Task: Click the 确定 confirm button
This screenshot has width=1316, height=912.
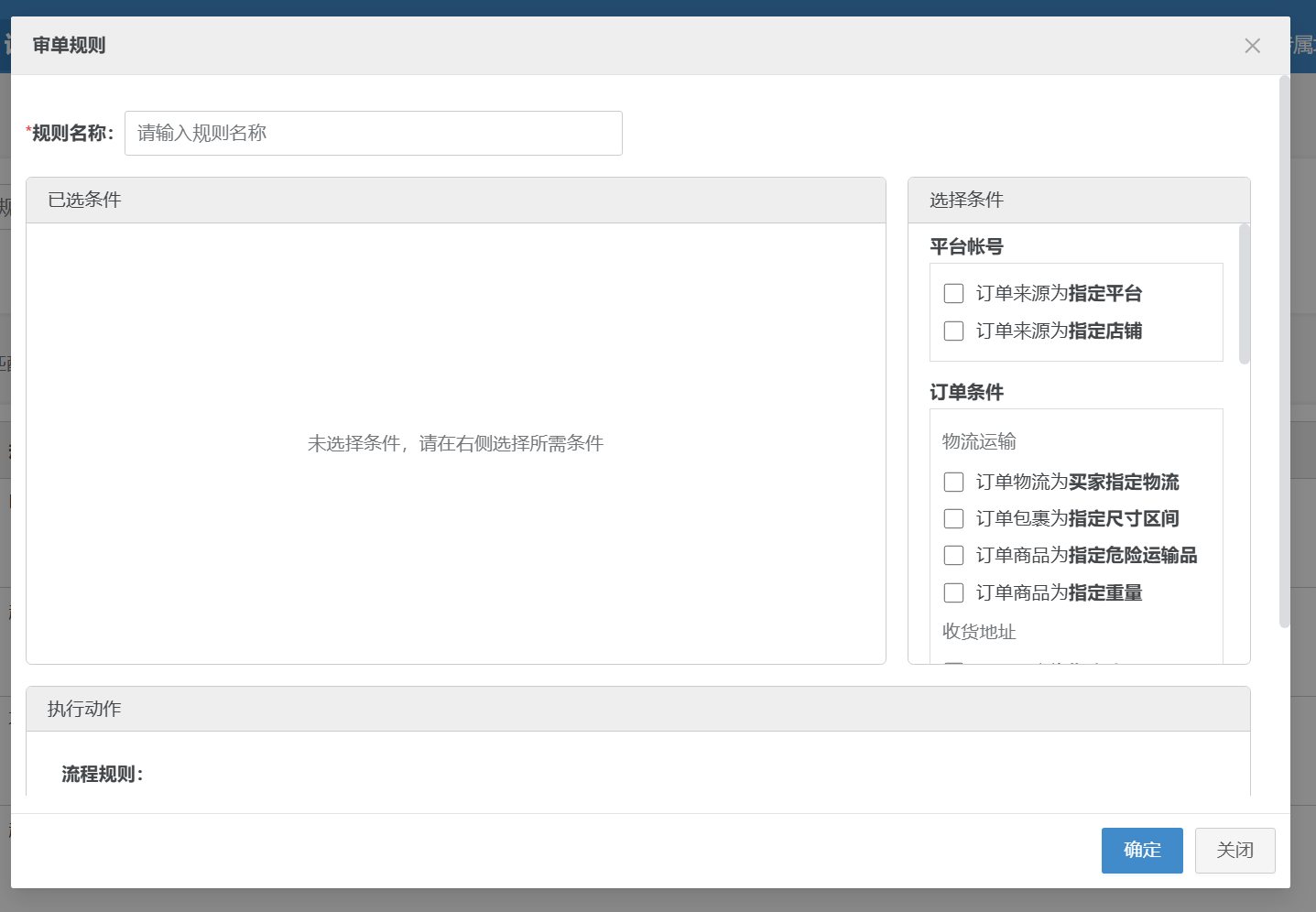Action: pyautogui.click(x=1142, y=851)
